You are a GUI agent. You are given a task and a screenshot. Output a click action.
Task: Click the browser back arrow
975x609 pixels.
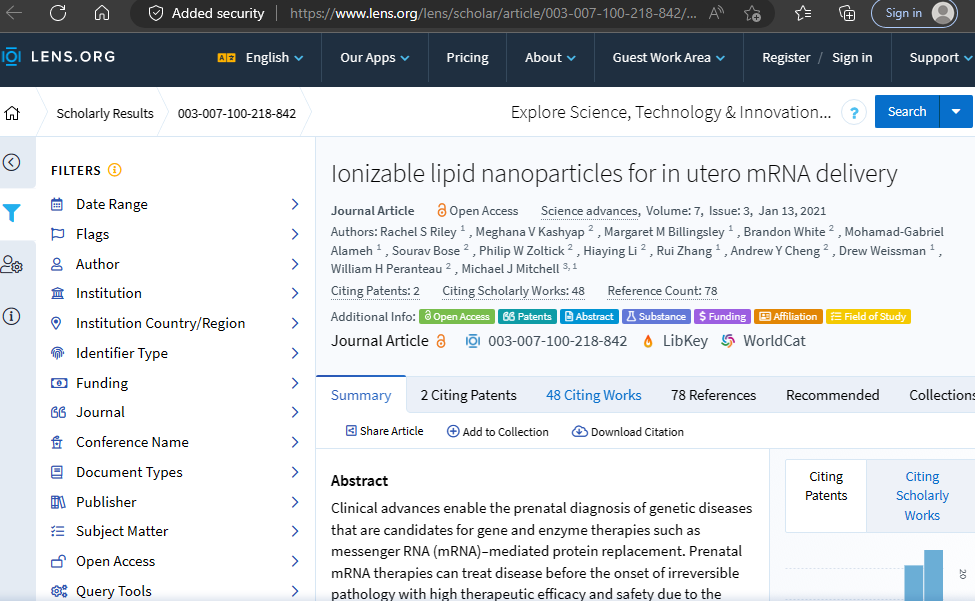14,13
